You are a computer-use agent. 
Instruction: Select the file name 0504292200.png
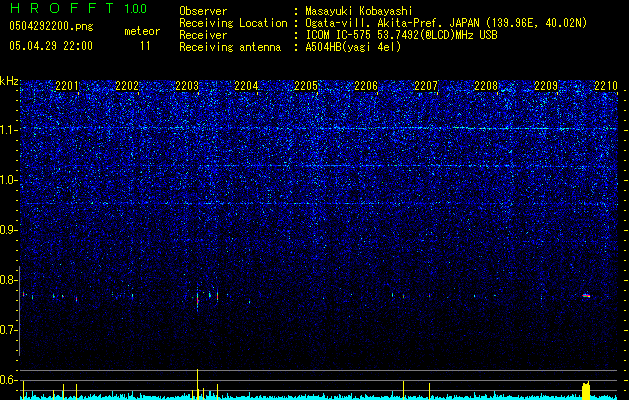51,26
